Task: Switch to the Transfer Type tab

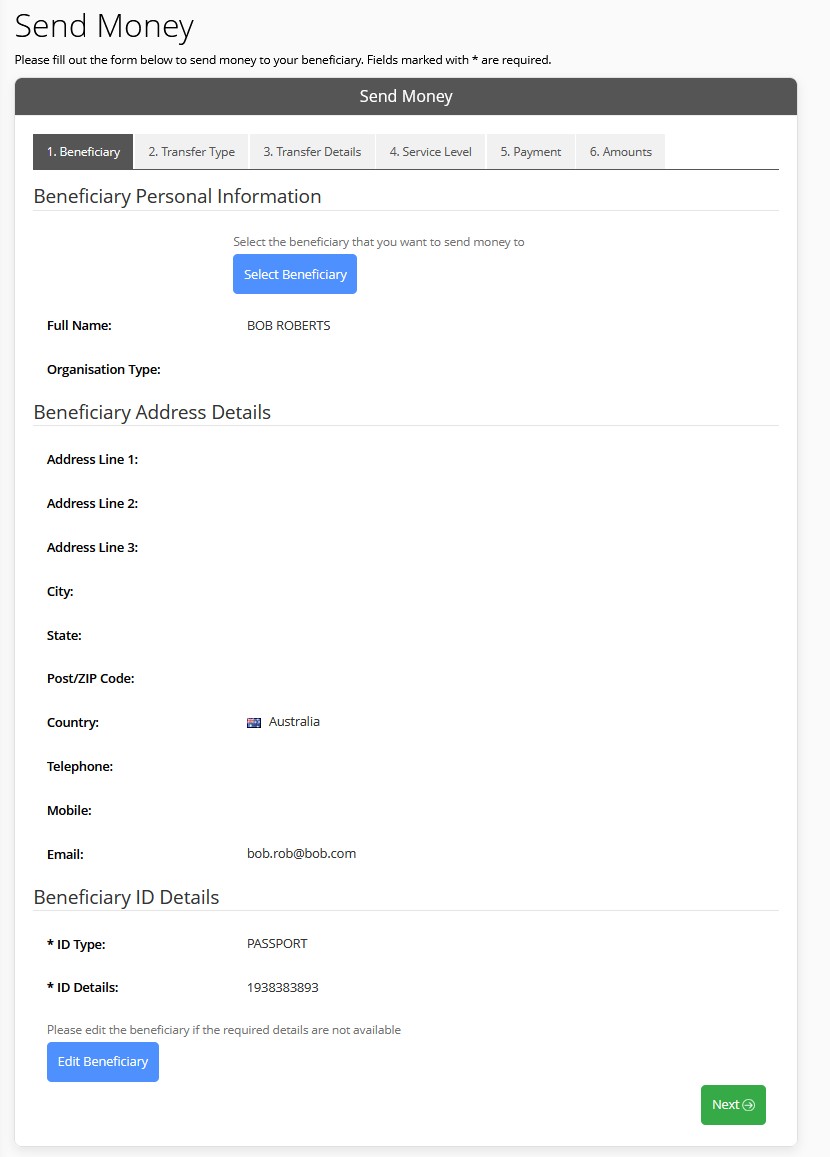Action: click(191, 151)
